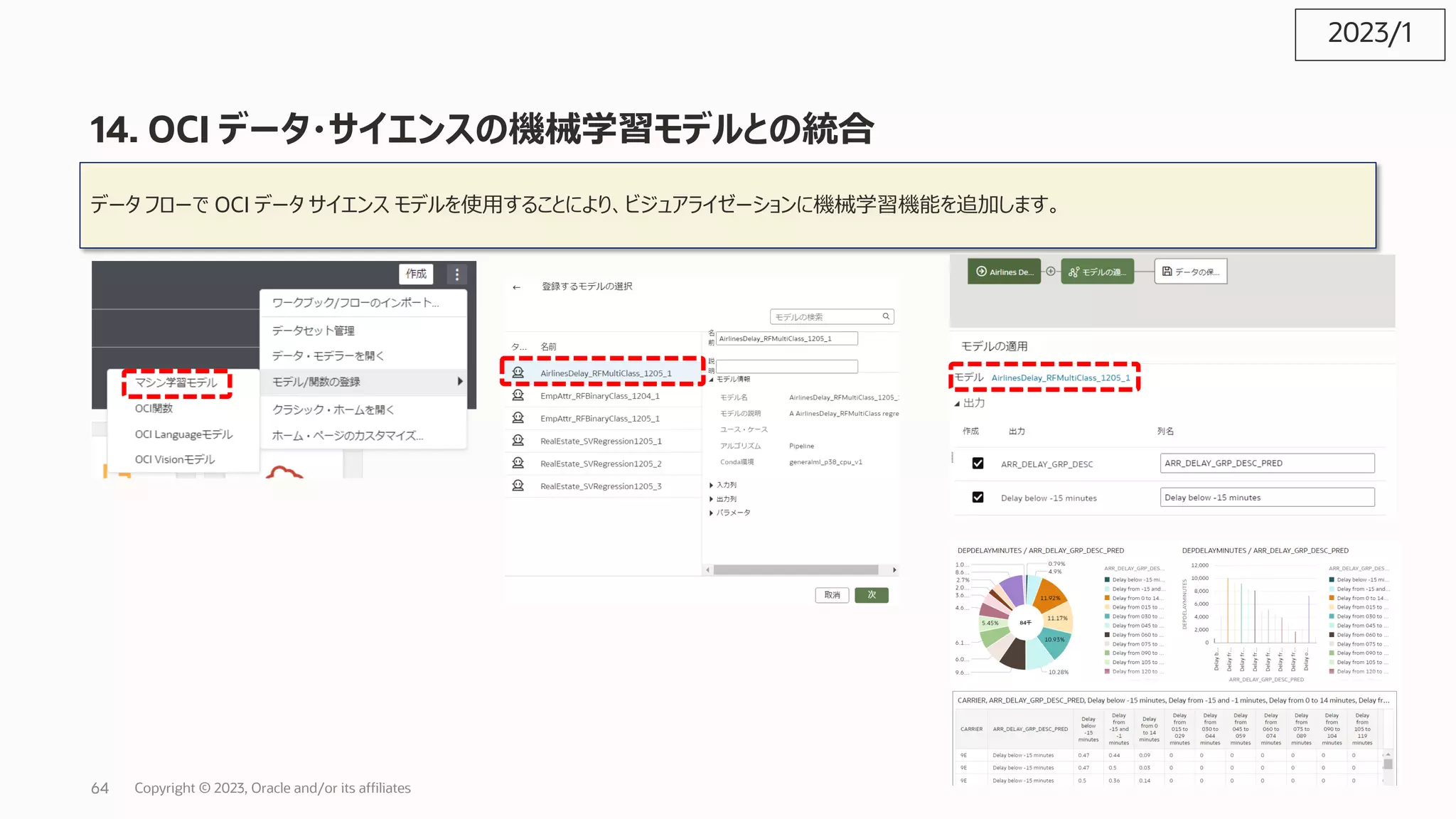Expand the 出力列 section
This screenshot has width=1456, height=819.
pos(711,499)
